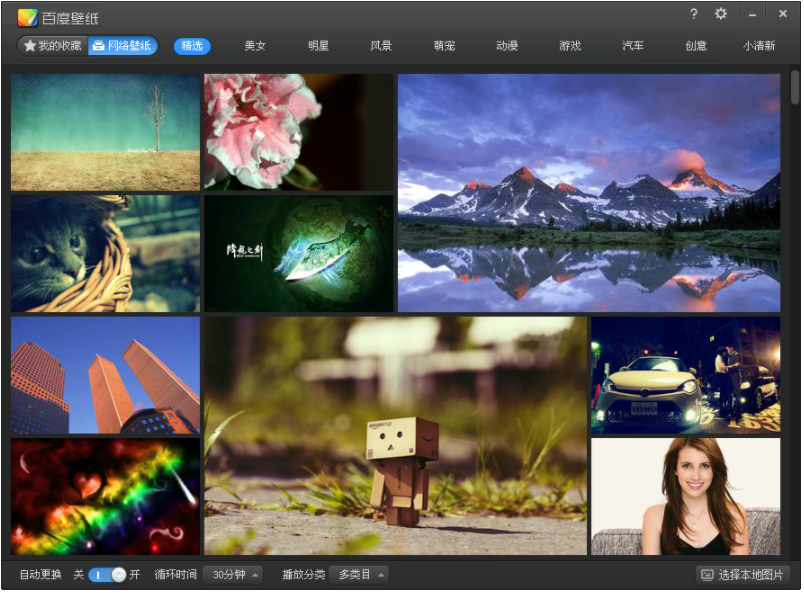This screenshot has width=804, height=594.
Task: Click the 选择本地图片 button
Action: (x=742, y=575)
